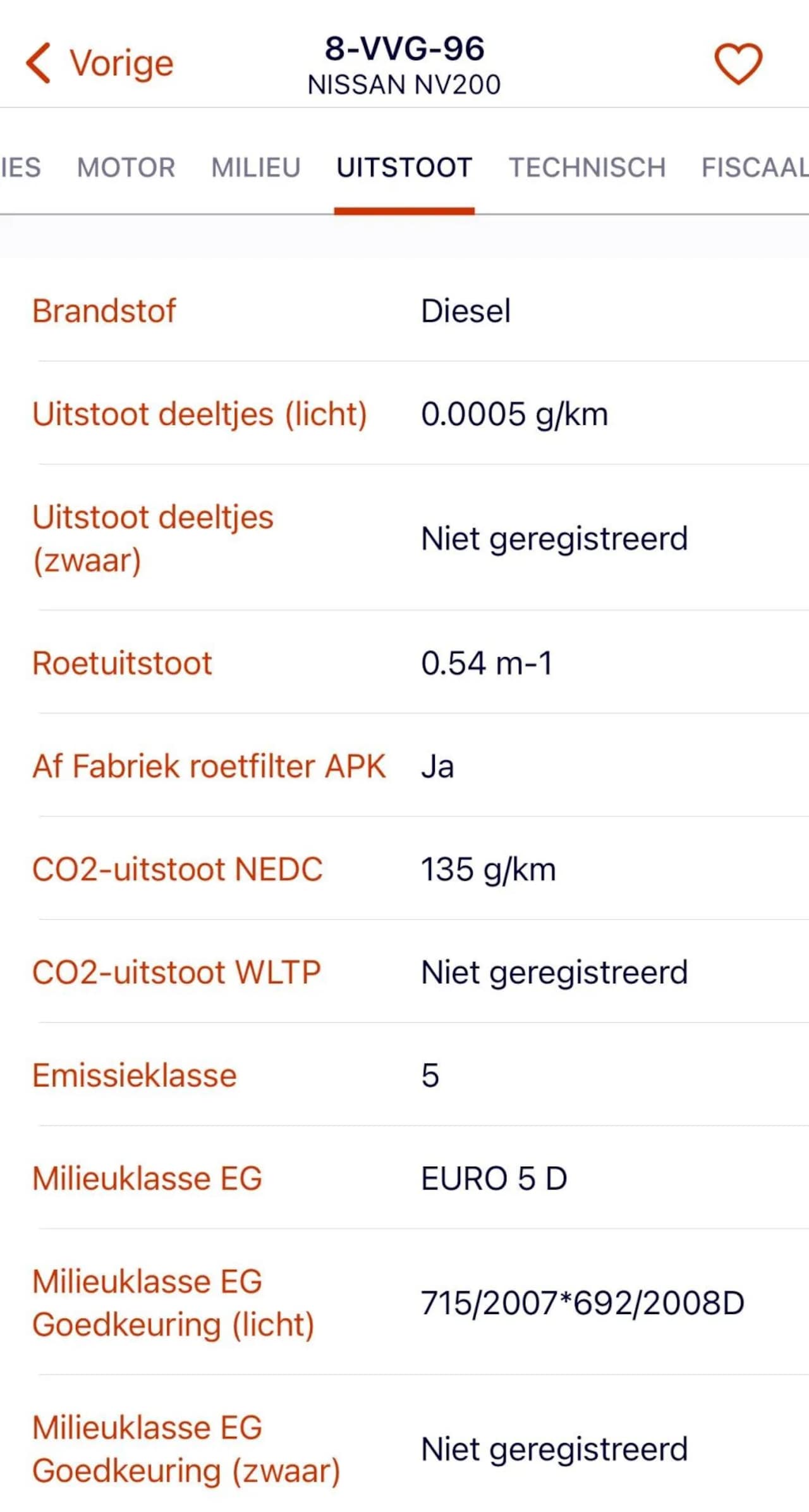Select the 715/2007*692/2008D approval value
The image size is (809, 1512).
[583, 1303]
